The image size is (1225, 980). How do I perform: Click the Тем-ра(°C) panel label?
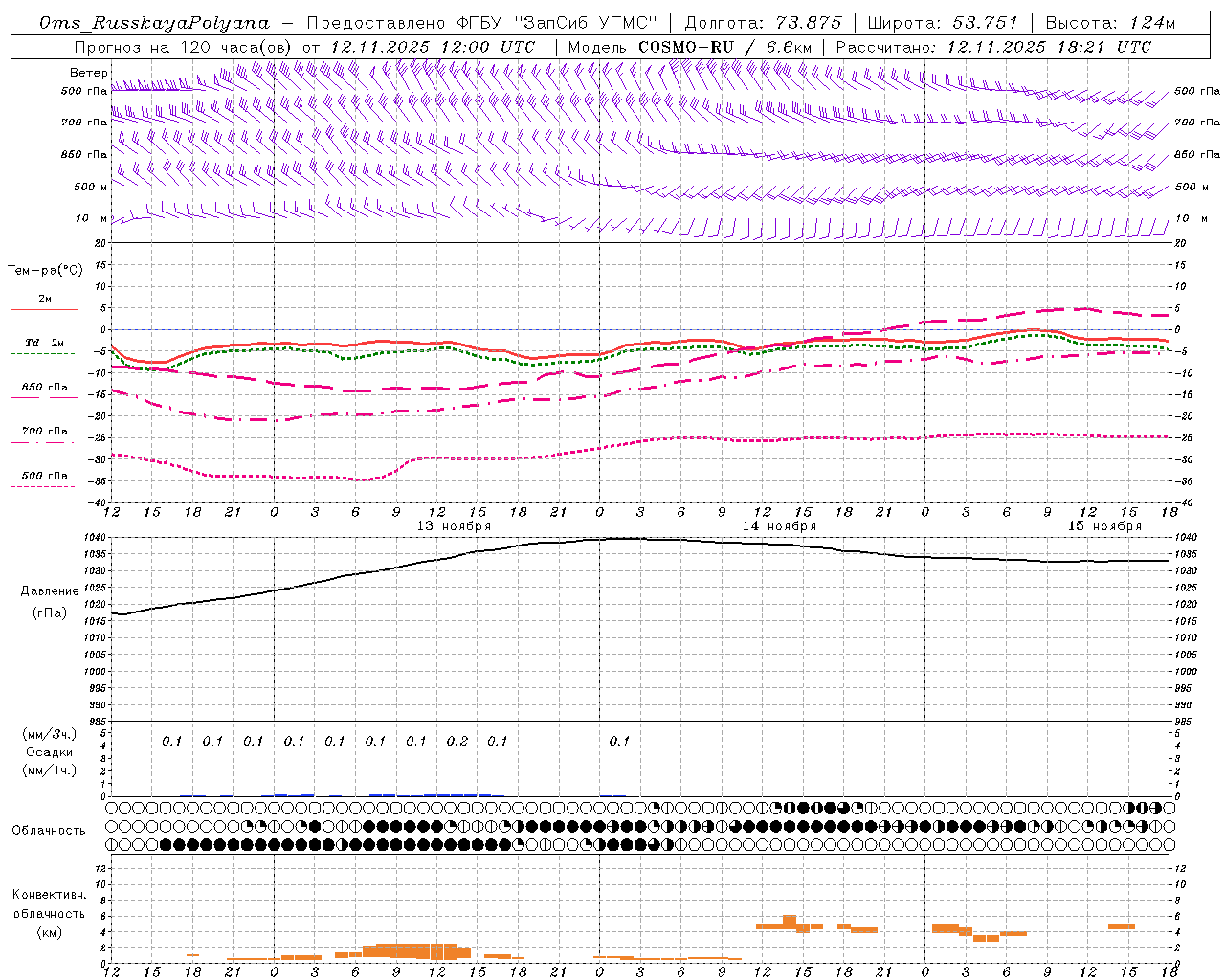[x=45, y=271]
